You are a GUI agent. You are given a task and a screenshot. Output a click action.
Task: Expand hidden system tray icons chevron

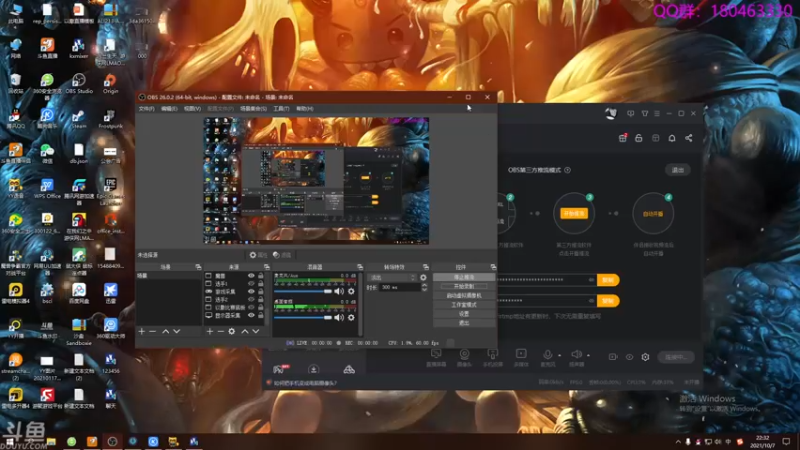coord(678,442)
